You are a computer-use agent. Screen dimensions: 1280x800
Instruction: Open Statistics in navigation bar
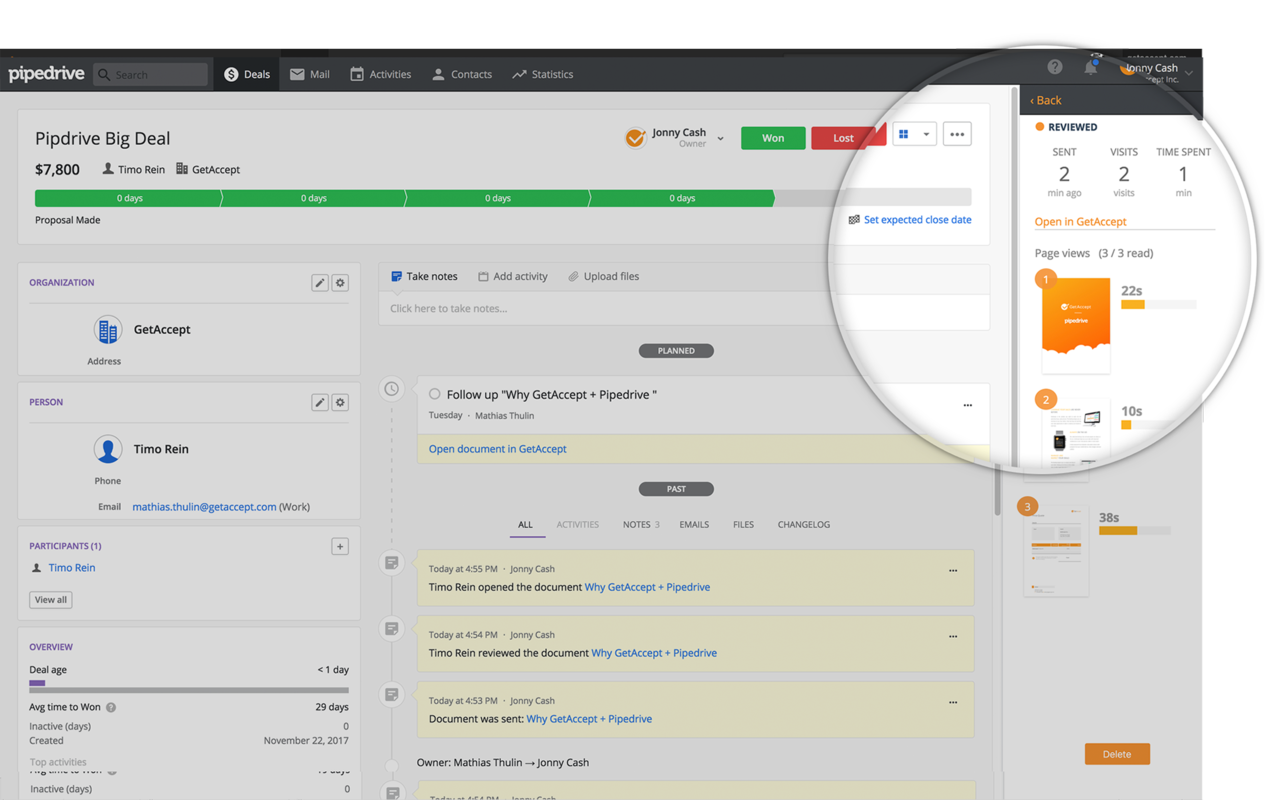pos(543,74)
